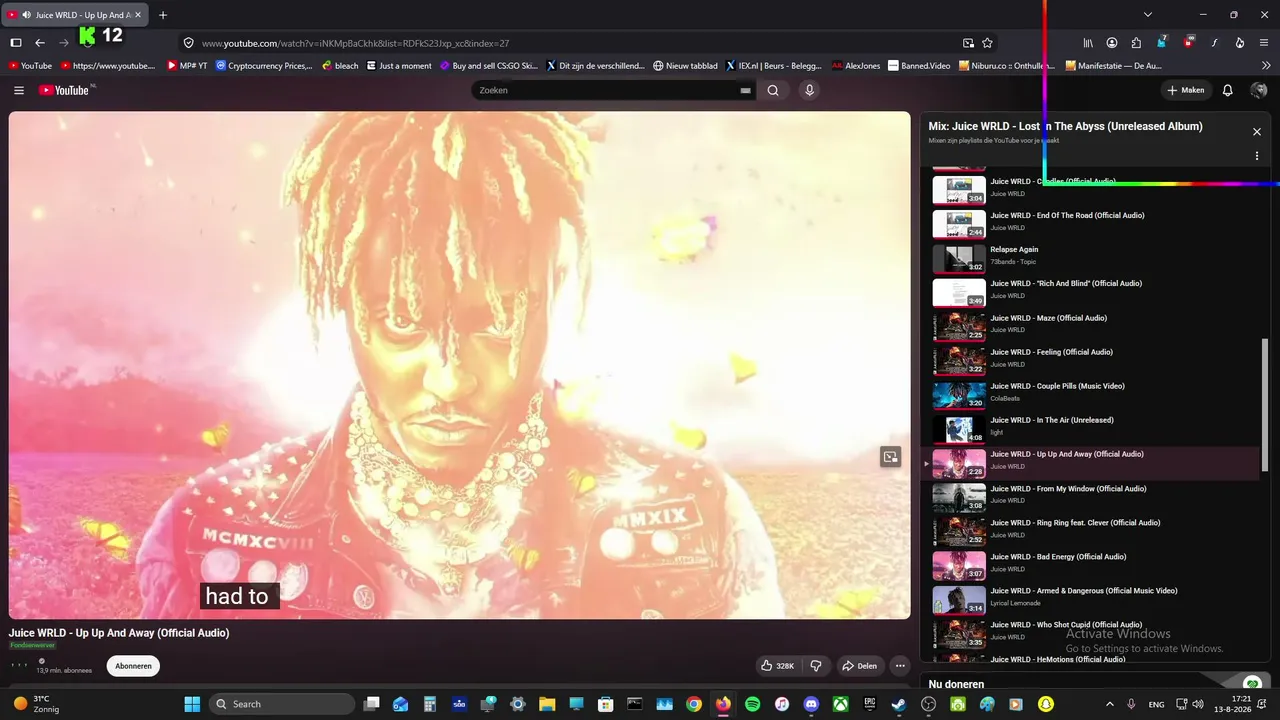This screenshot has height=720, width=1280.
Task: Go back to the previous page
Action: click(x=40, y=43)
